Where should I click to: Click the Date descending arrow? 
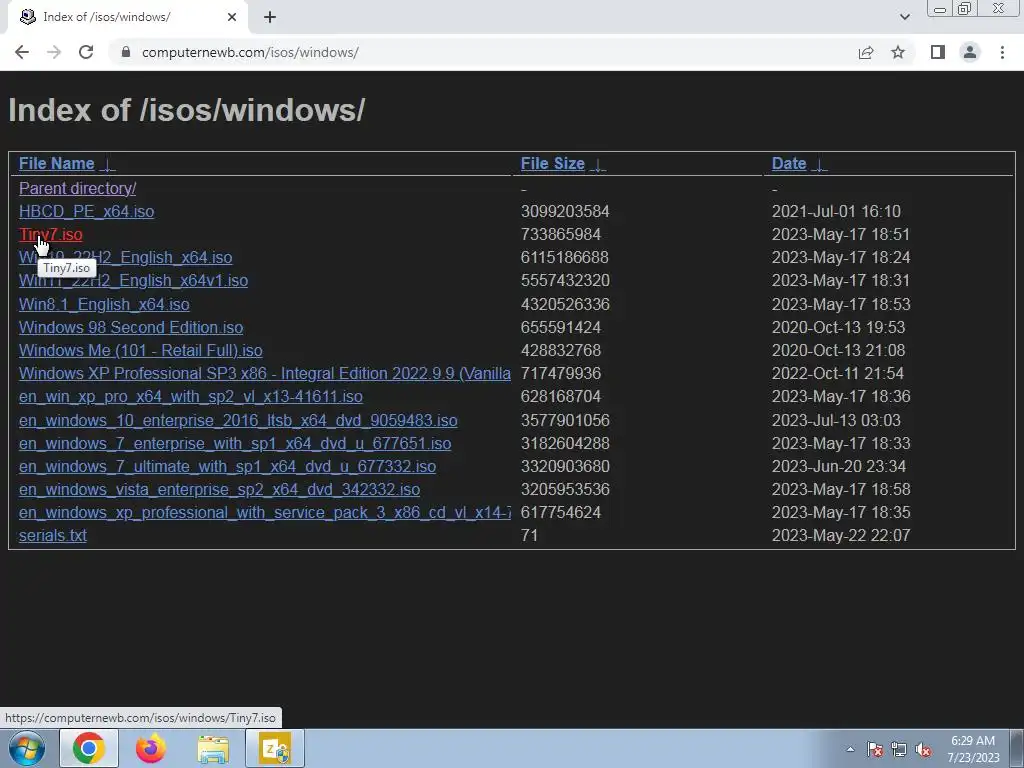point(820,164)
